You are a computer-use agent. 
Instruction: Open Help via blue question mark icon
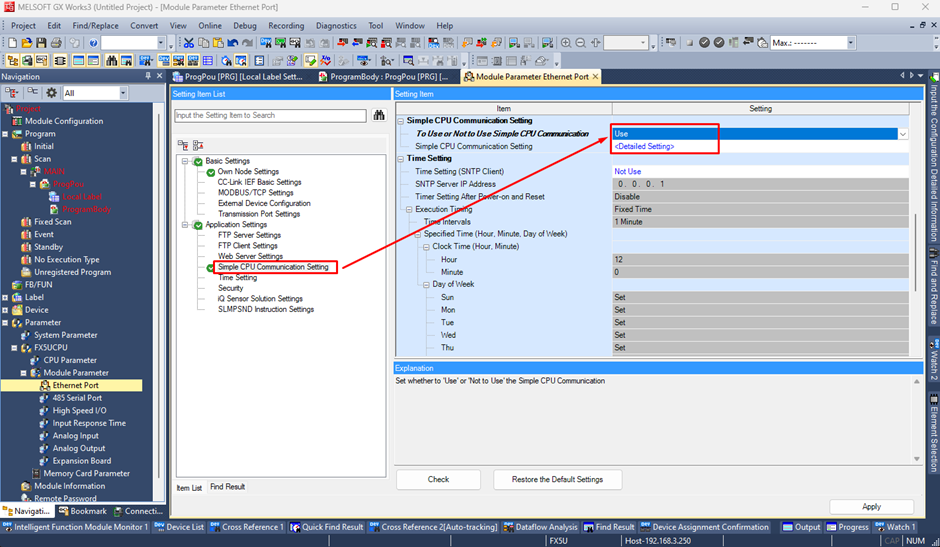93,43
